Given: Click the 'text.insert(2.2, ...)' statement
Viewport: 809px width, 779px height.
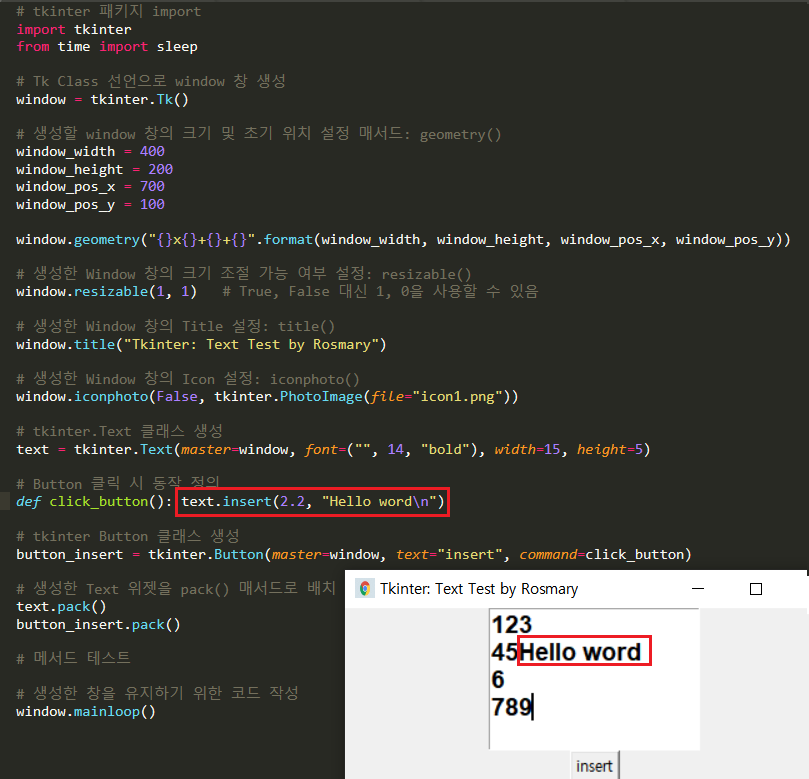Looking at the screenshot, I should click(x=313, y=501).
